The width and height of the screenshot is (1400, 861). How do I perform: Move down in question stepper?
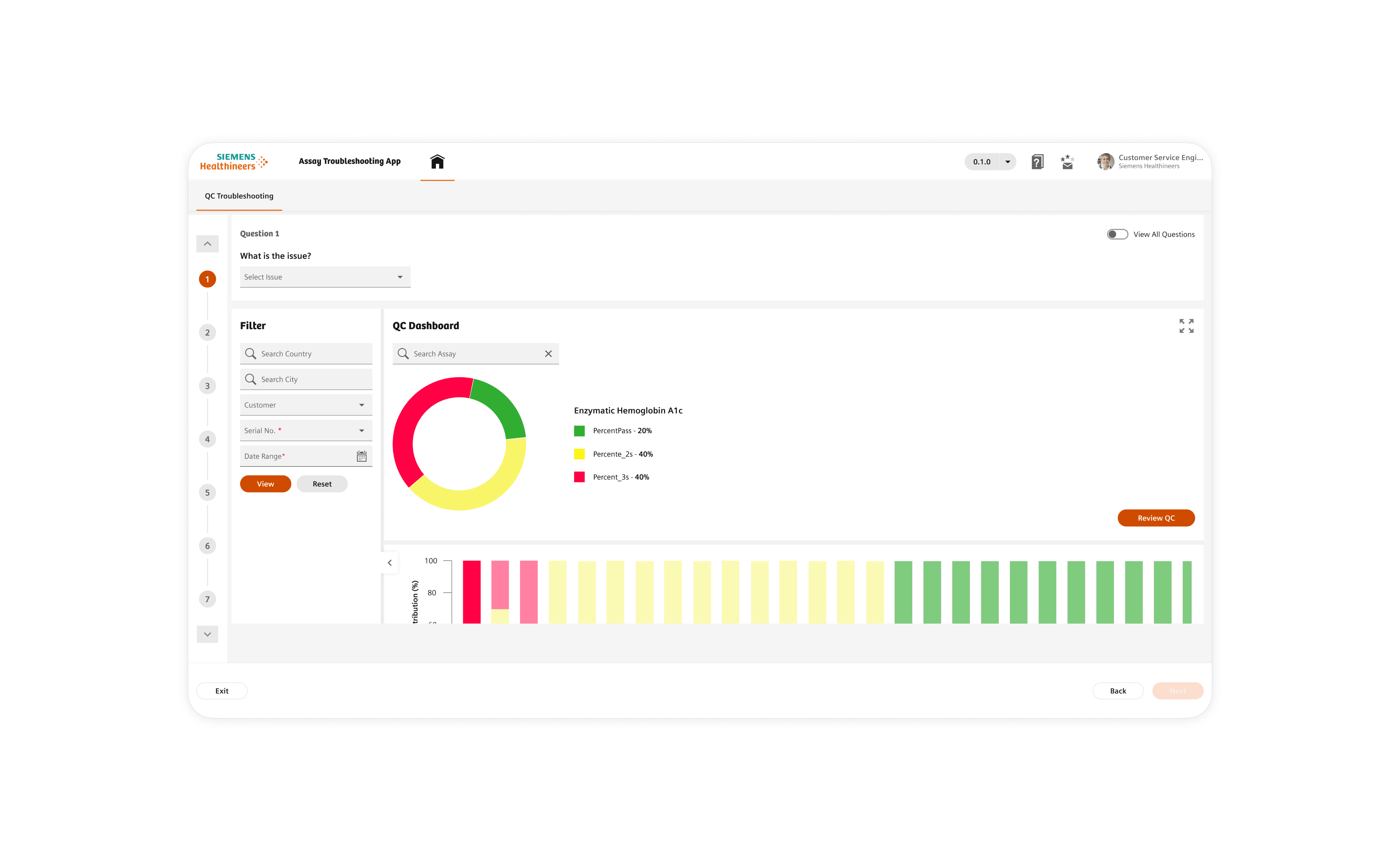(207, 634)
